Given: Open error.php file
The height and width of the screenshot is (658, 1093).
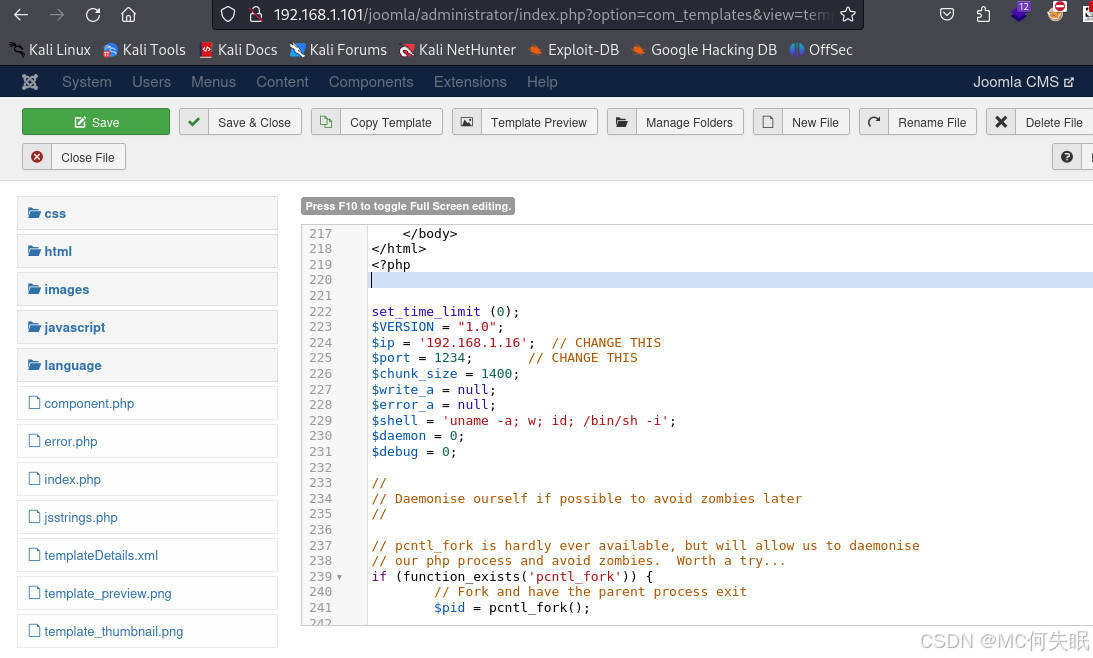Looking at the screenshot, I should (x=70, y=441).
